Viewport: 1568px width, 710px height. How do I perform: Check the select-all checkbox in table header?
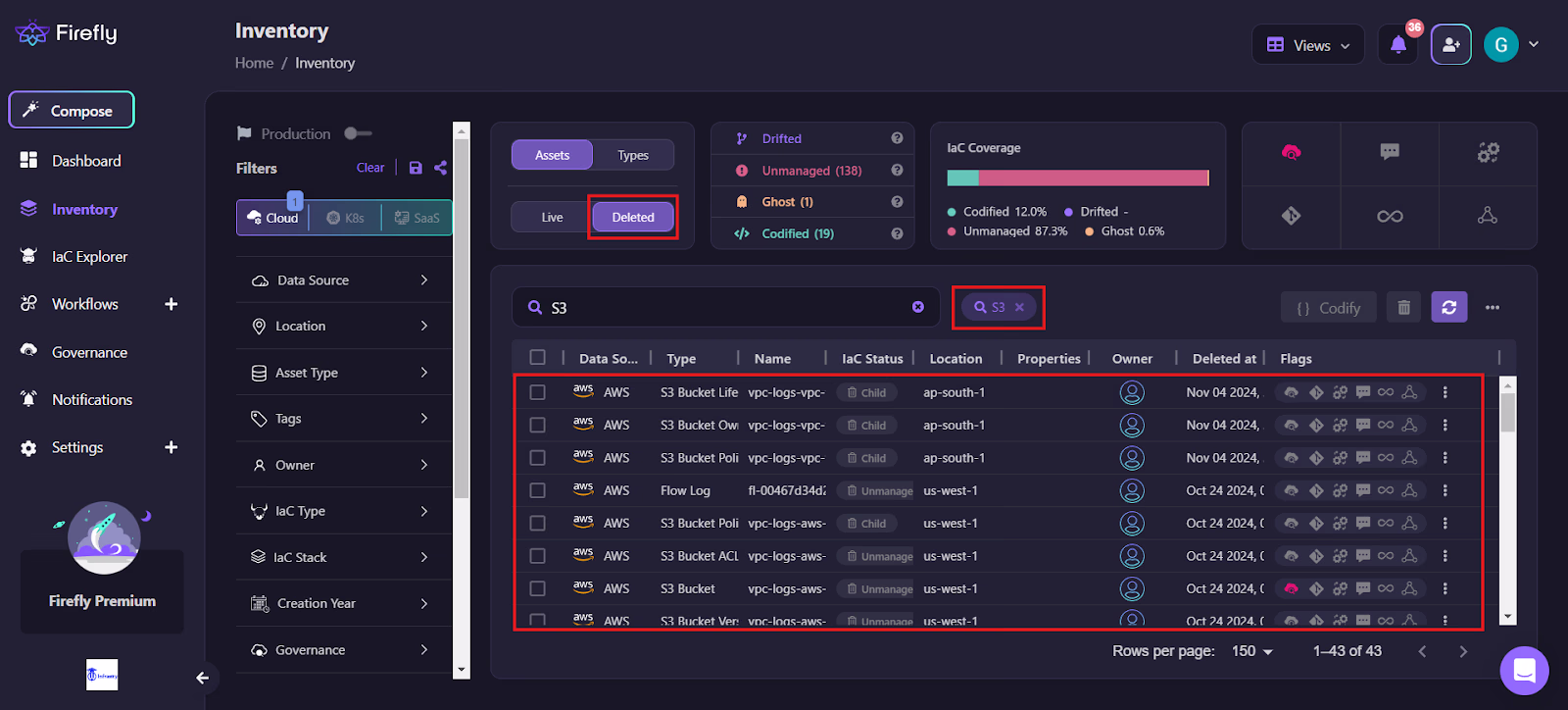pyautogui.click(x=537, y=358)
